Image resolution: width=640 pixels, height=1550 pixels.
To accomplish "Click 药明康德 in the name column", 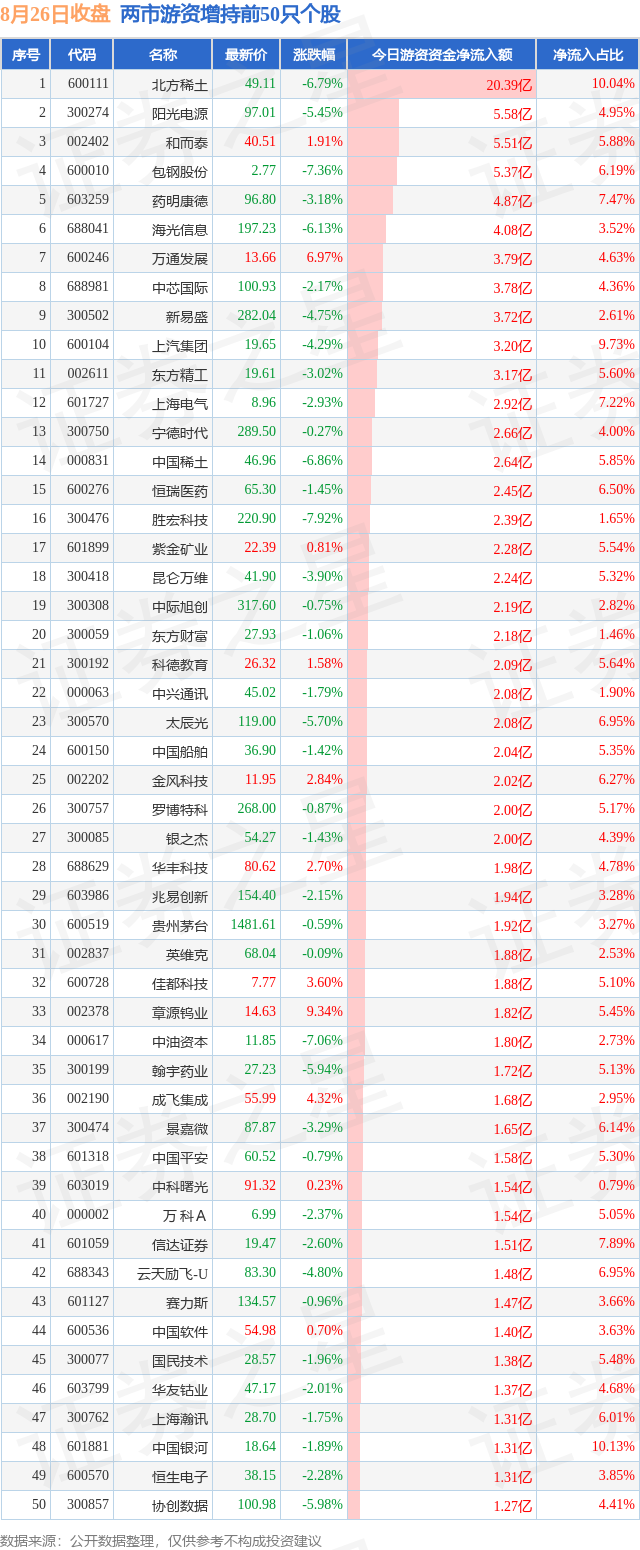I will [x=180, y=201].
